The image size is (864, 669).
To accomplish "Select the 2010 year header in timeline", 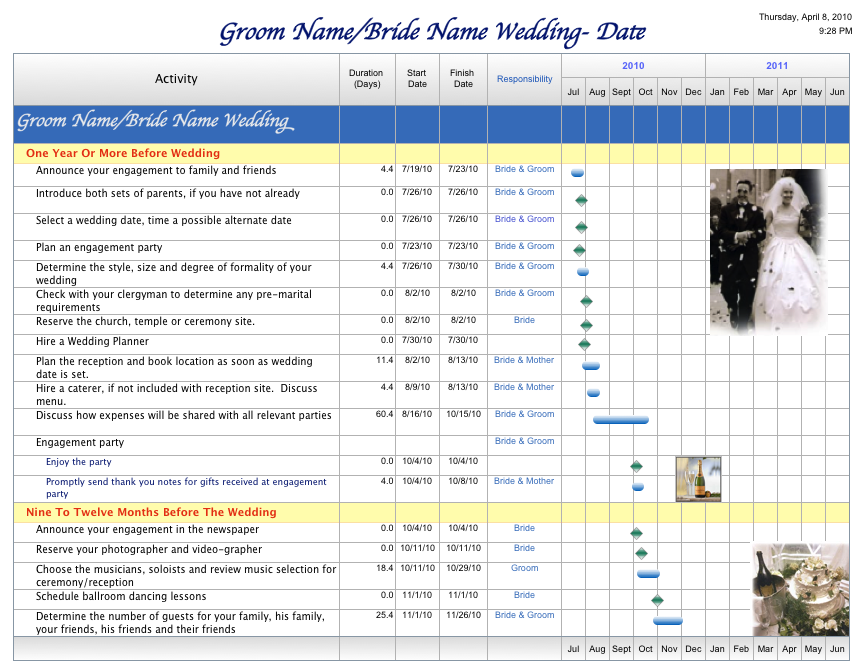I will 633,66.
